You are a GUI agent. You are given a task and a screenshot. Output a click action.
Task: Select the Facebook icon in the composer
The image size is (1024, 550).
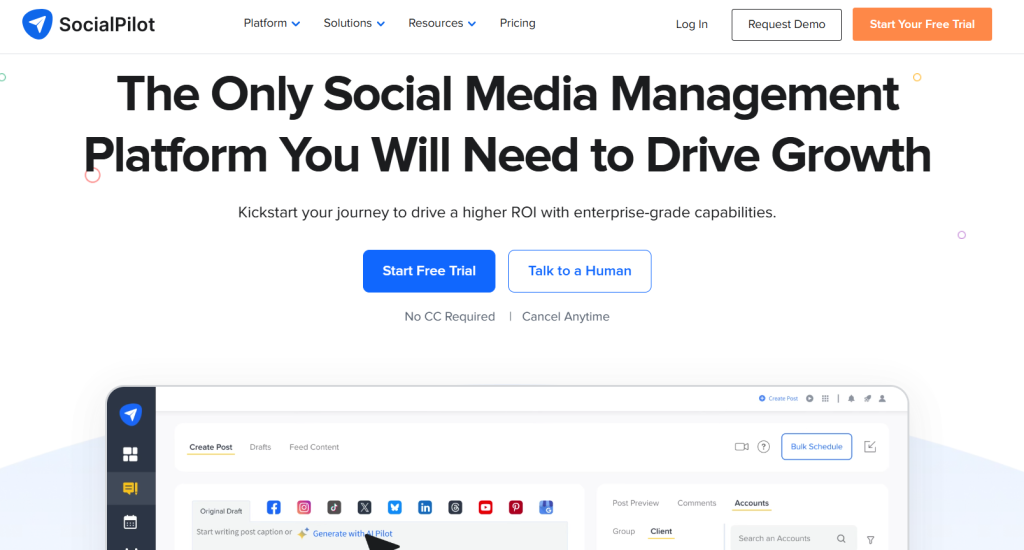coord(274,508)
